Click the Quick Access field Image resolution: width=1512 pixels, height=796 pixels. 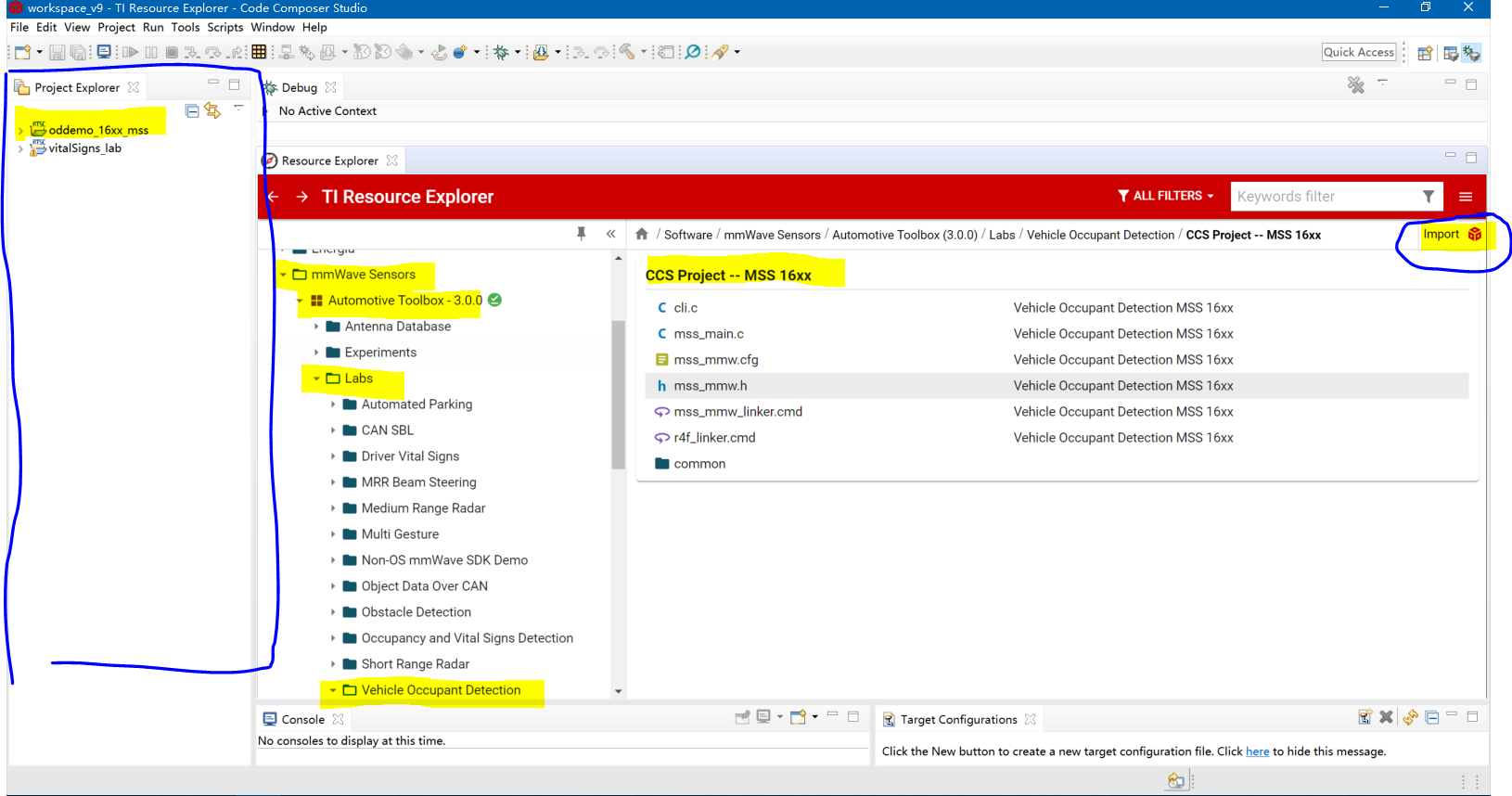[x=1359, y=52]
